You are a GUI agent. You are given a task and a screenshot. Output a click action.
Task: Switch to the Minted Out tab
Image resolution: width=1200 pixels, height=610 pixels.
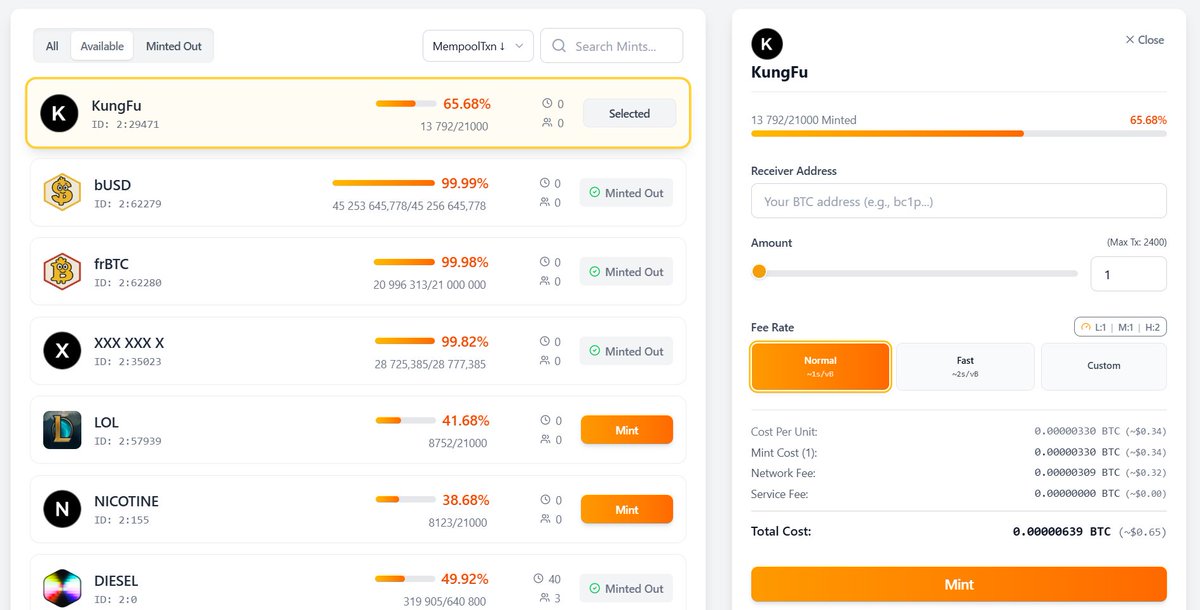174,46
